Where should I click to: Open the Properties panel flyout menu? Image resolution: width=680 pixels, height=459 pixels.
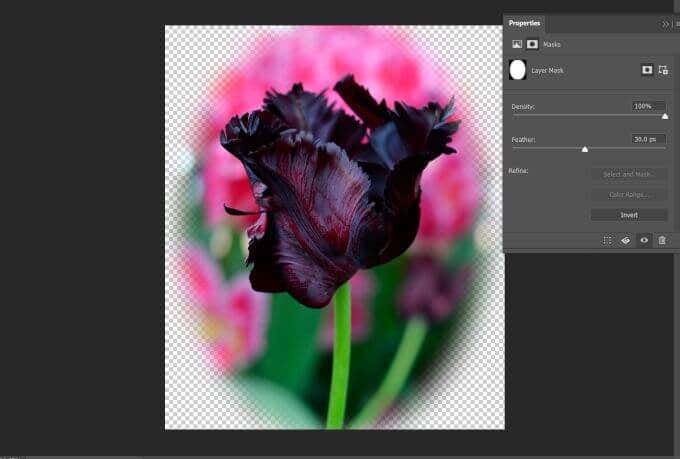tap(677, 23)
